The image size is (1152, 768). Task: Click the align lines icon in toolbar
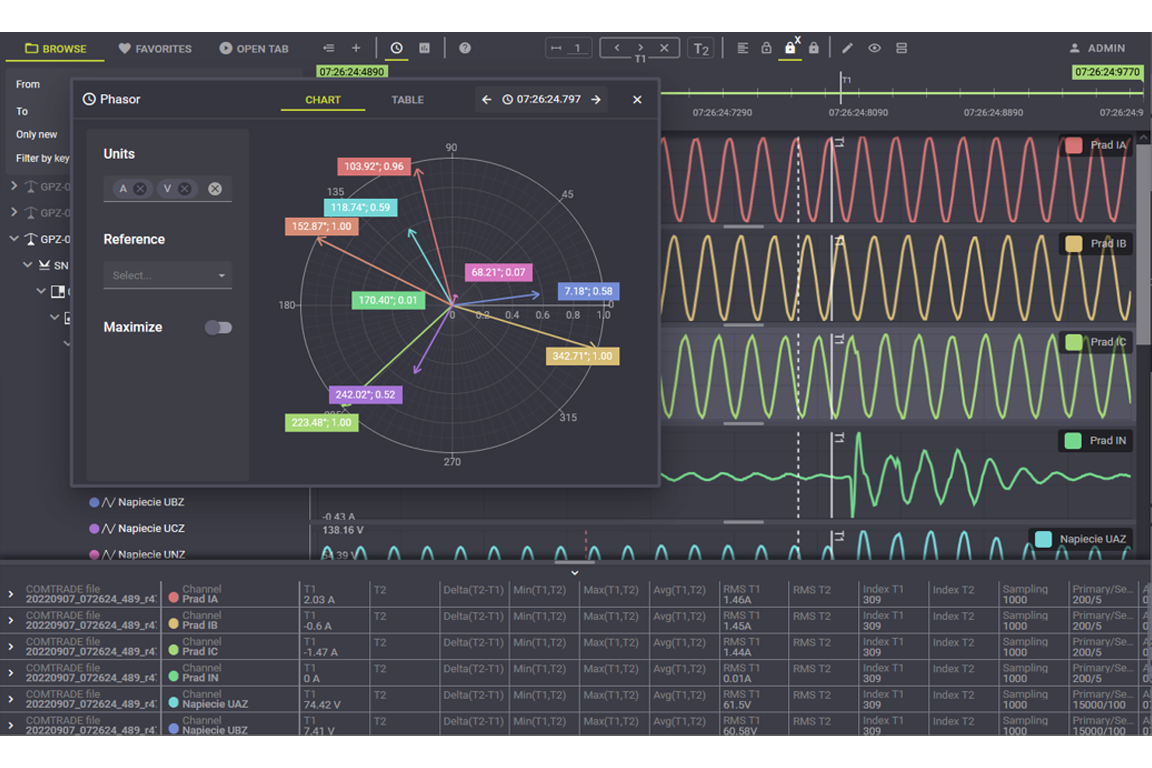(743, 48)
